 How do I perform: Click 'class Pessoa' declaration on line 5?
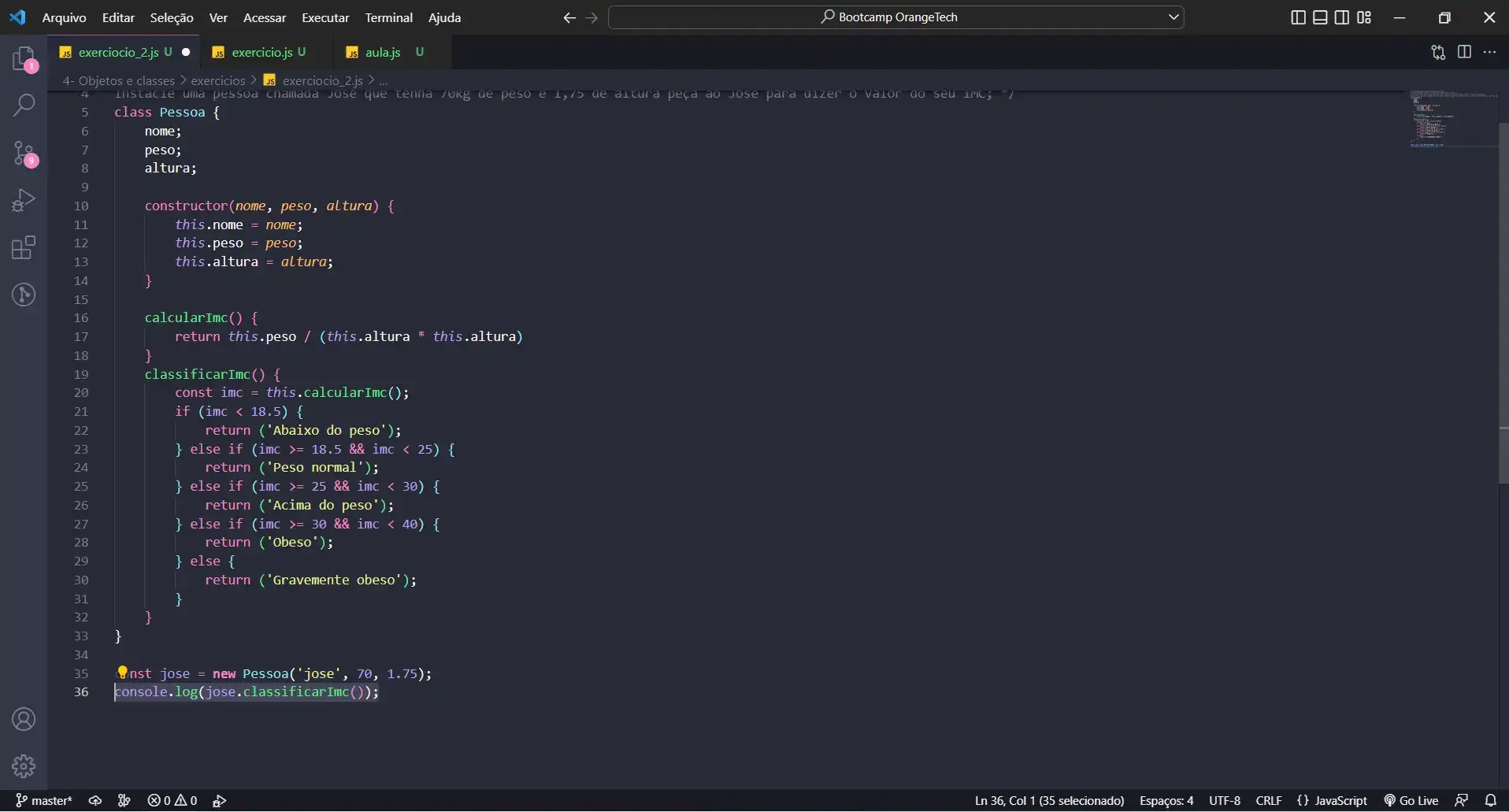tap(159, 112)
